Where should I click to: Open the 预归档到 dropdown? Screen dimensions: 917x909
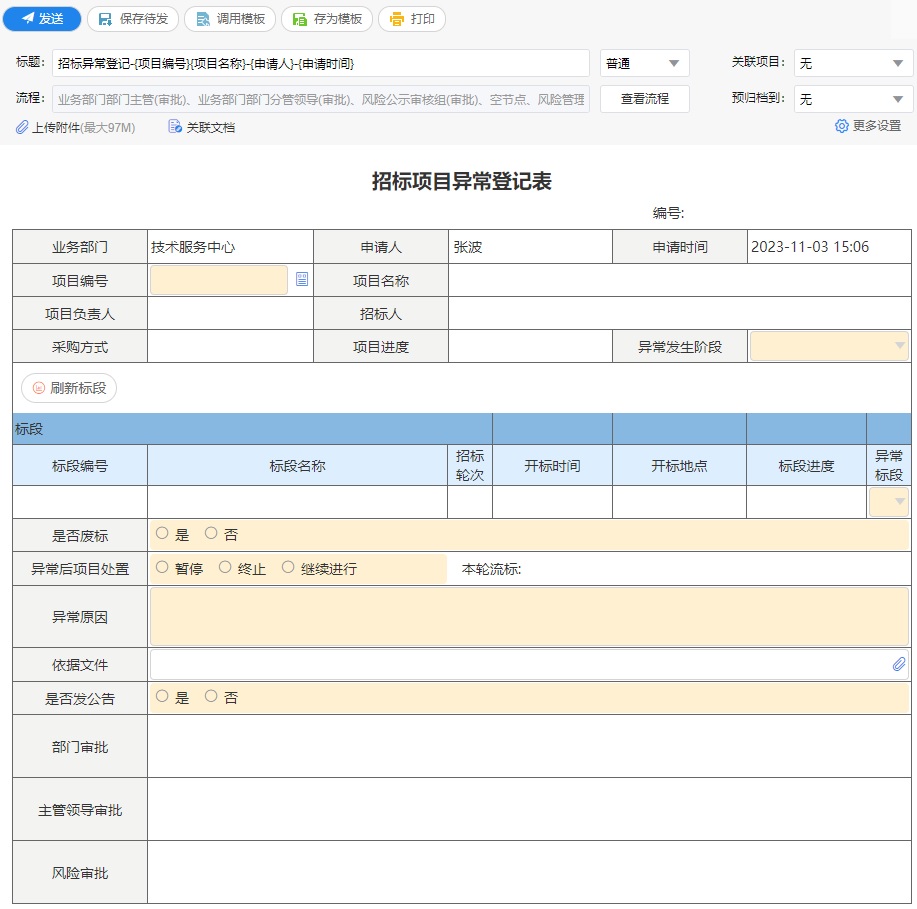click(853, 99)
